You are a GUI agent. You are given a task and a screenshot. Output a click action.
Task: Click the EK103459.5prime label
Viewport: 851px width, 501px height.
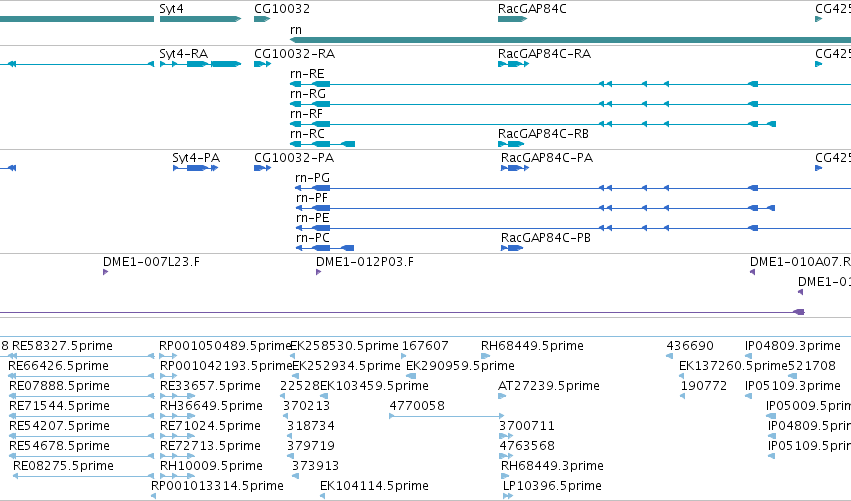click(x=374, y=386)
